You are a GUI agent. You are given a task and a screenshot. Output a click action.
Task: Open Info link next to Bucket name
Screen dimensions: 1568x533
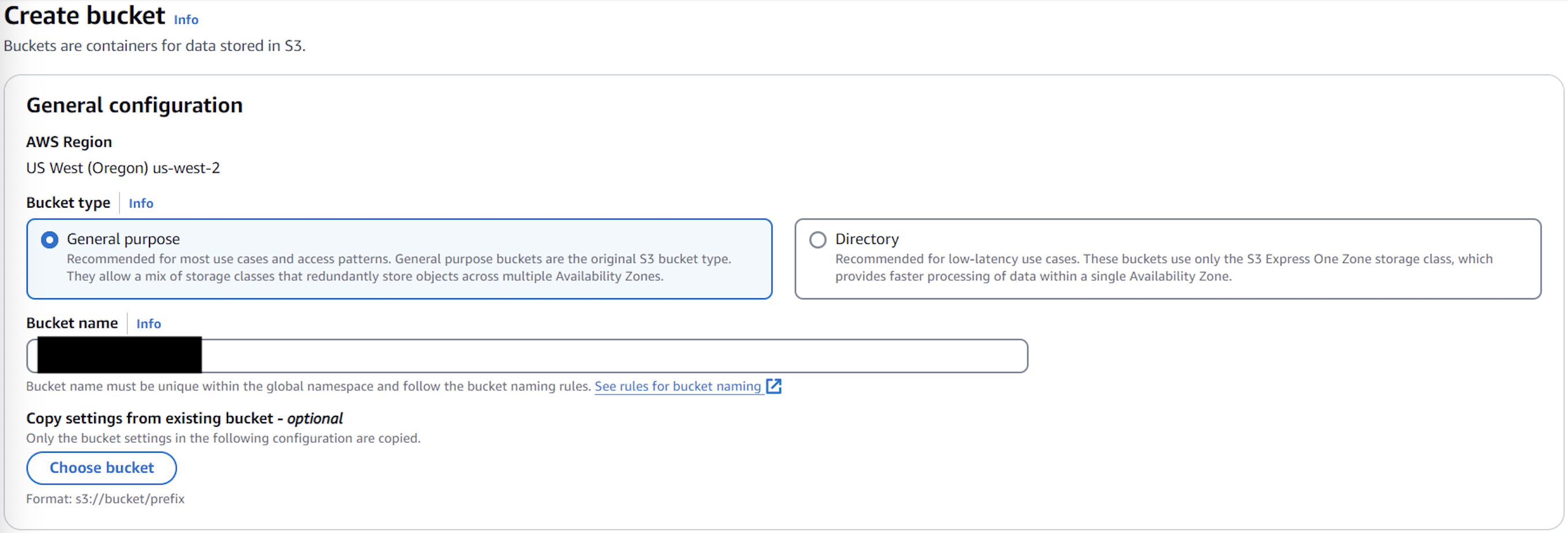[x=148, y=324]
